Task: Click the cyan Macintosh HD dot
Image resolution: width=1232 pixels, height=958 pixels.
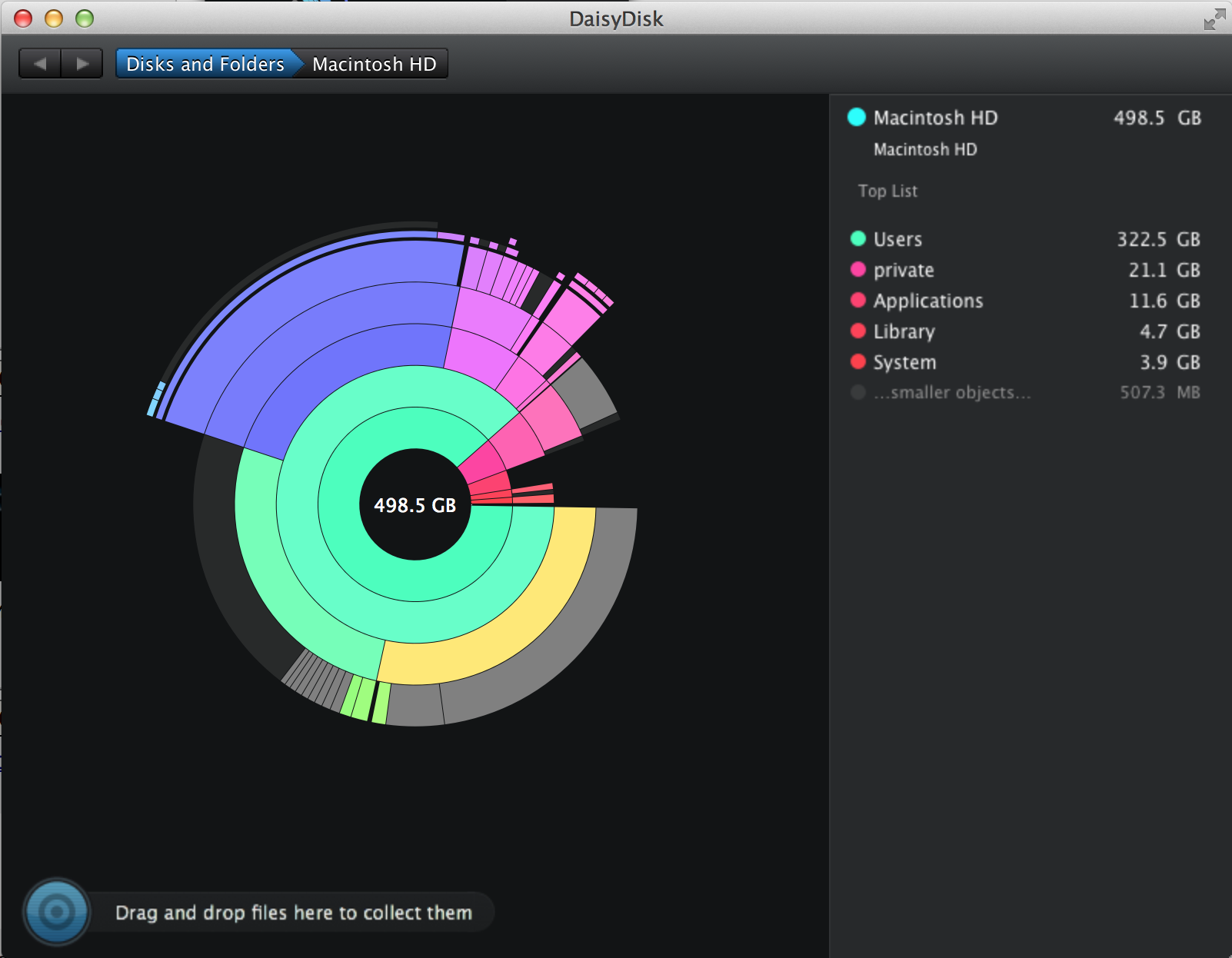Action: point(856,117)
